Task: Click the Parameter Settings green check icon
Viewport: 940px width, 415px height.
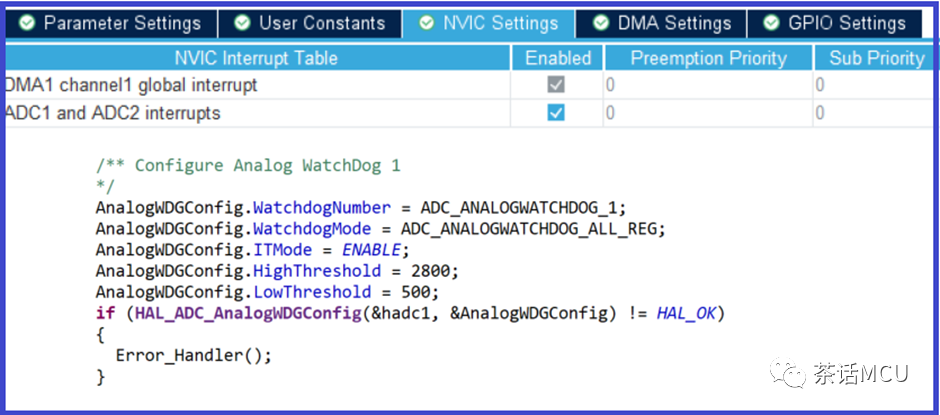Action: click(25, 22)
